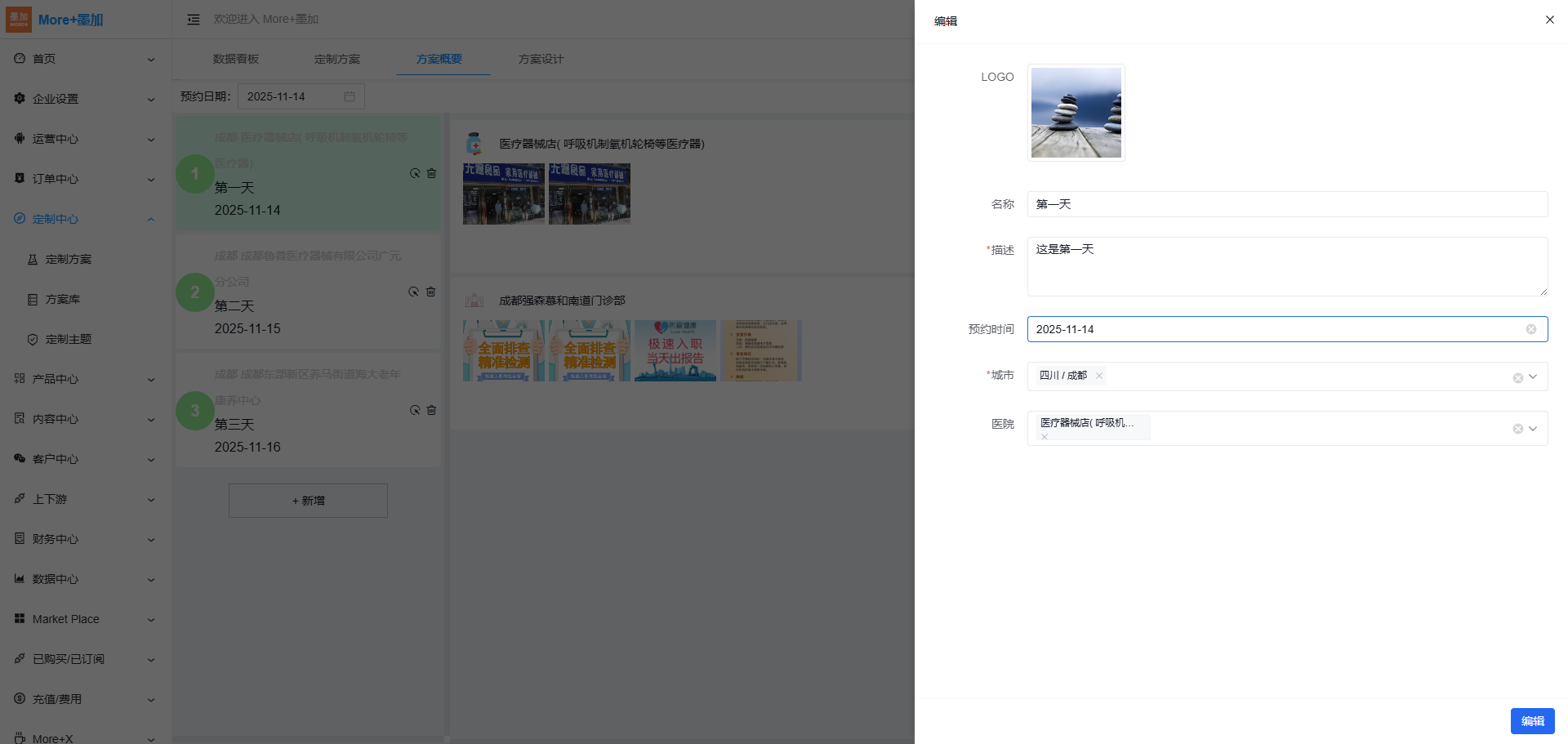Screen dimensions: 1568x744
Task: Delete the 第三天 plan item
Action: [x=431, y=410]
